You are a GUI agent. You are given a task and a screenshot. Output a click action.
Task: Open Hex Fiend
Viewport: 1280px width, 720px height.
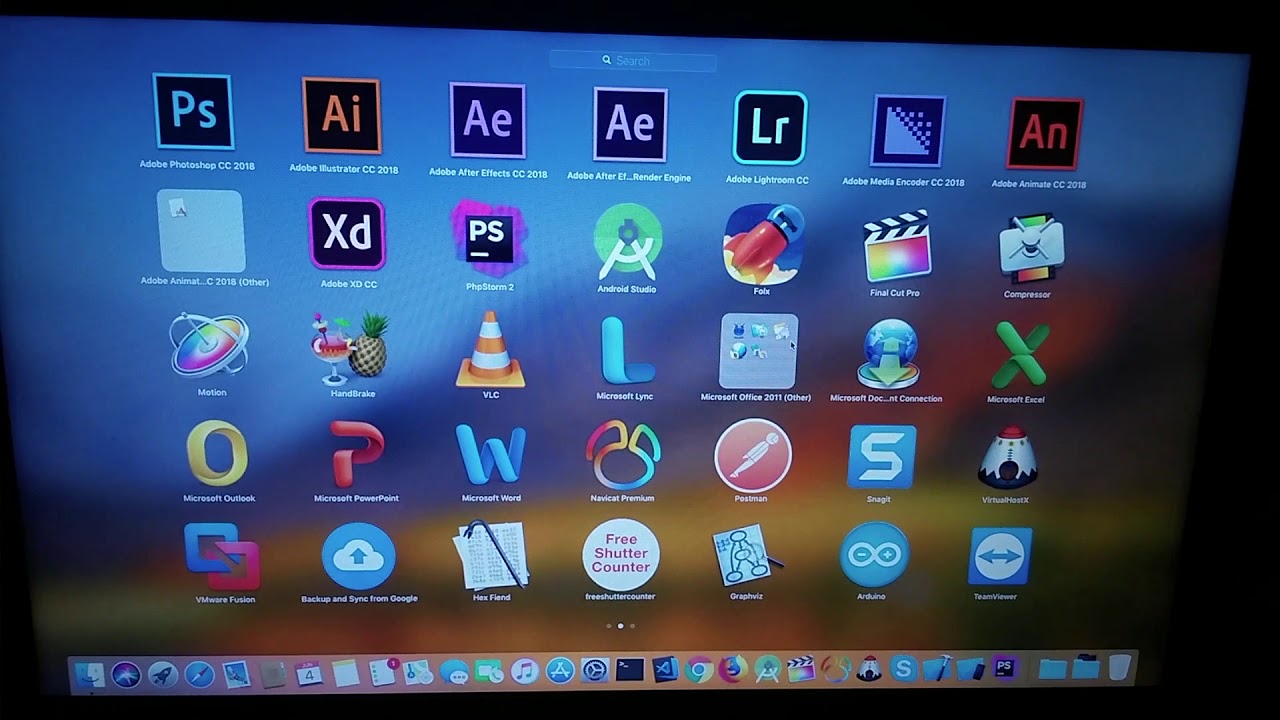491,555
